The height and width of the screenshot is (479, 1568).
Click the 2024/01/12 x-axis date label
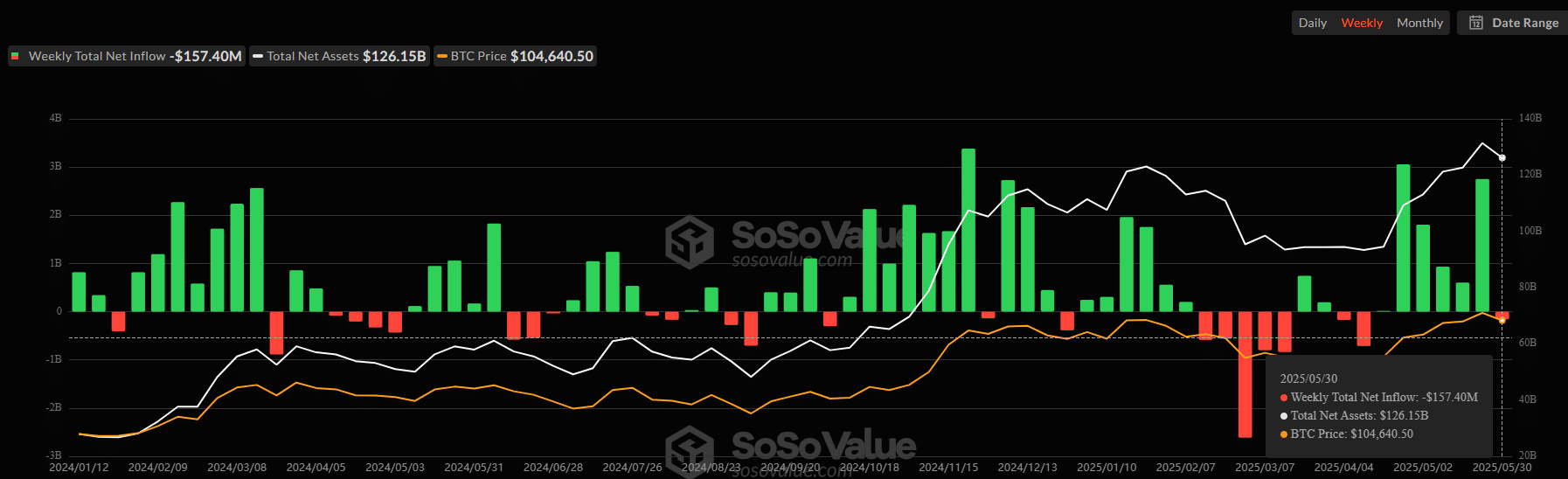(79, 468)
